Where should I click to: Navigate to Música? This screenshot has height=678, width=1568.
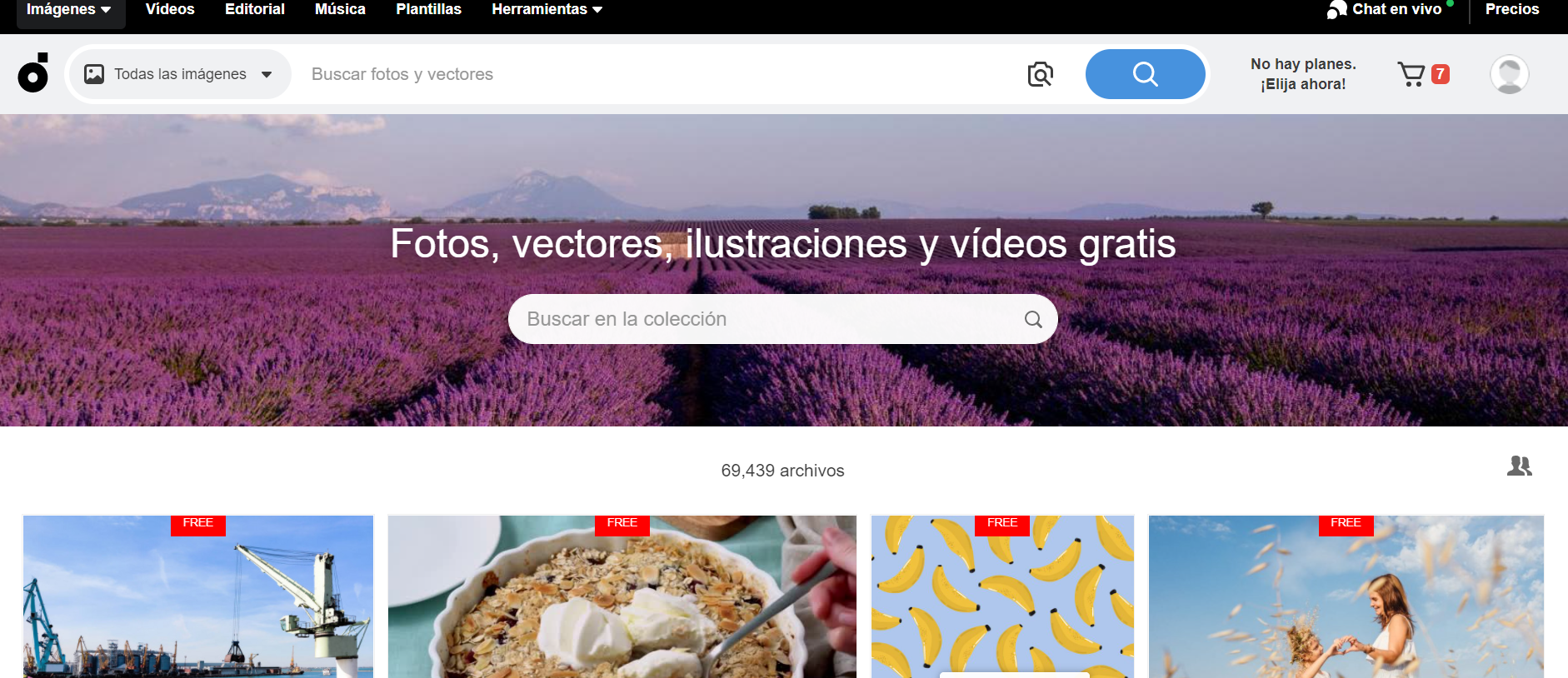pos(340,9)
